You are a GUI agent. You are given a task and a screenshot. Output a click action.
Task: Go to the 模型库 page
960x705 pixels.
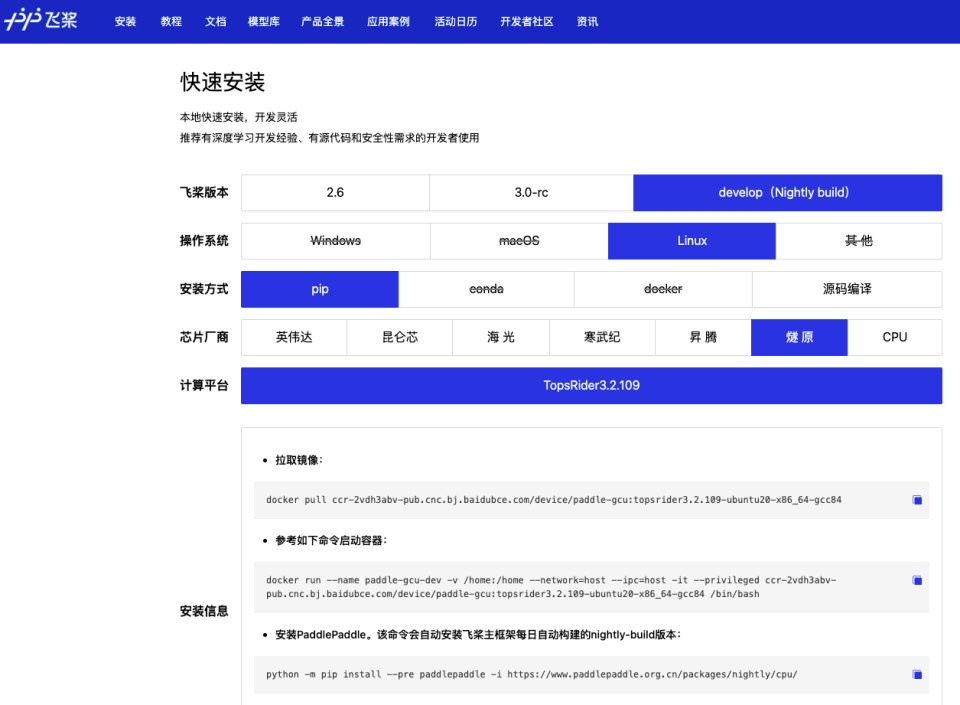pyautogui.click(x=264, y=21)
